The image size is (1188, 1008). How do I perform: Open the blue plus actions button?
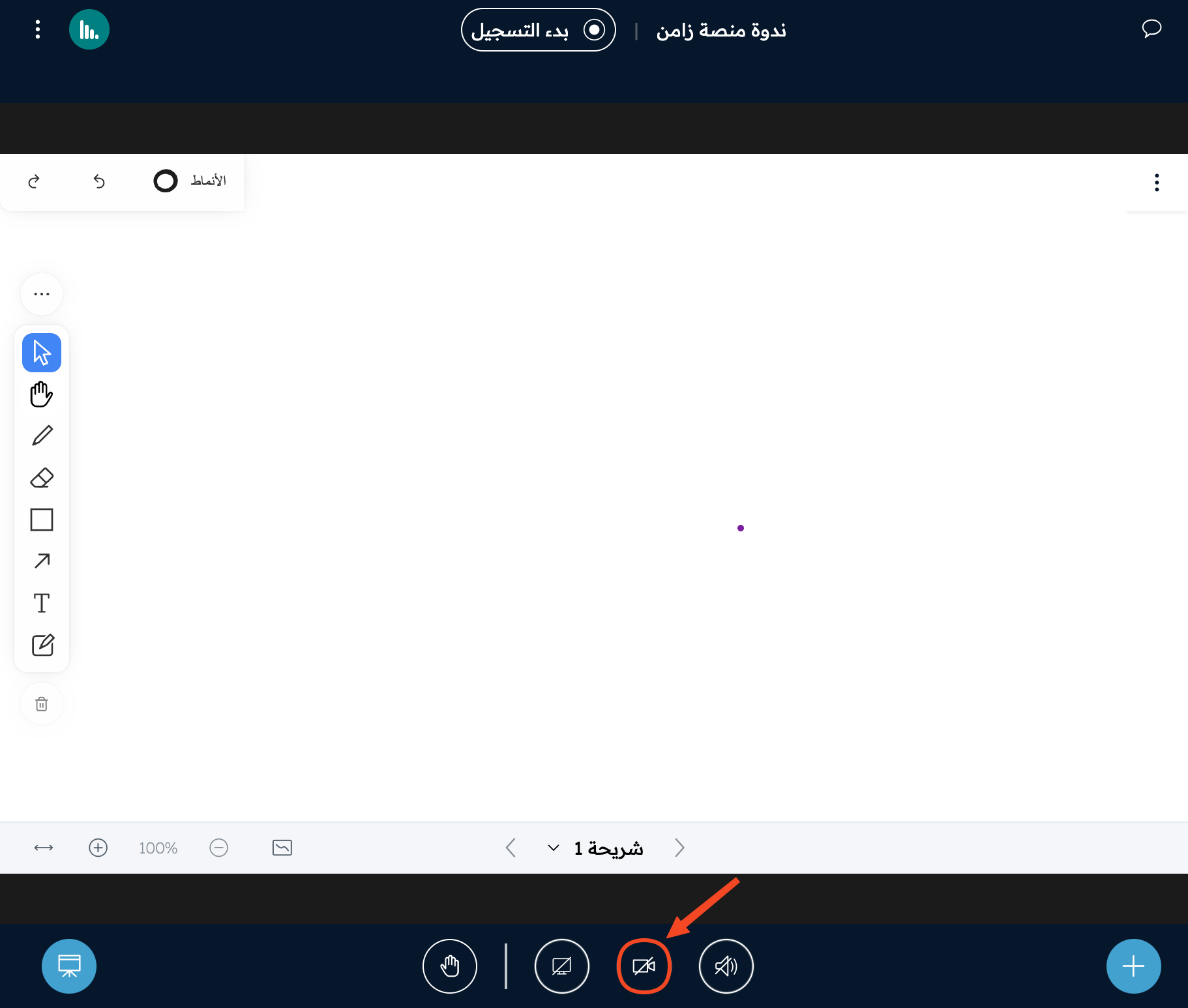tap(1134, 966)
